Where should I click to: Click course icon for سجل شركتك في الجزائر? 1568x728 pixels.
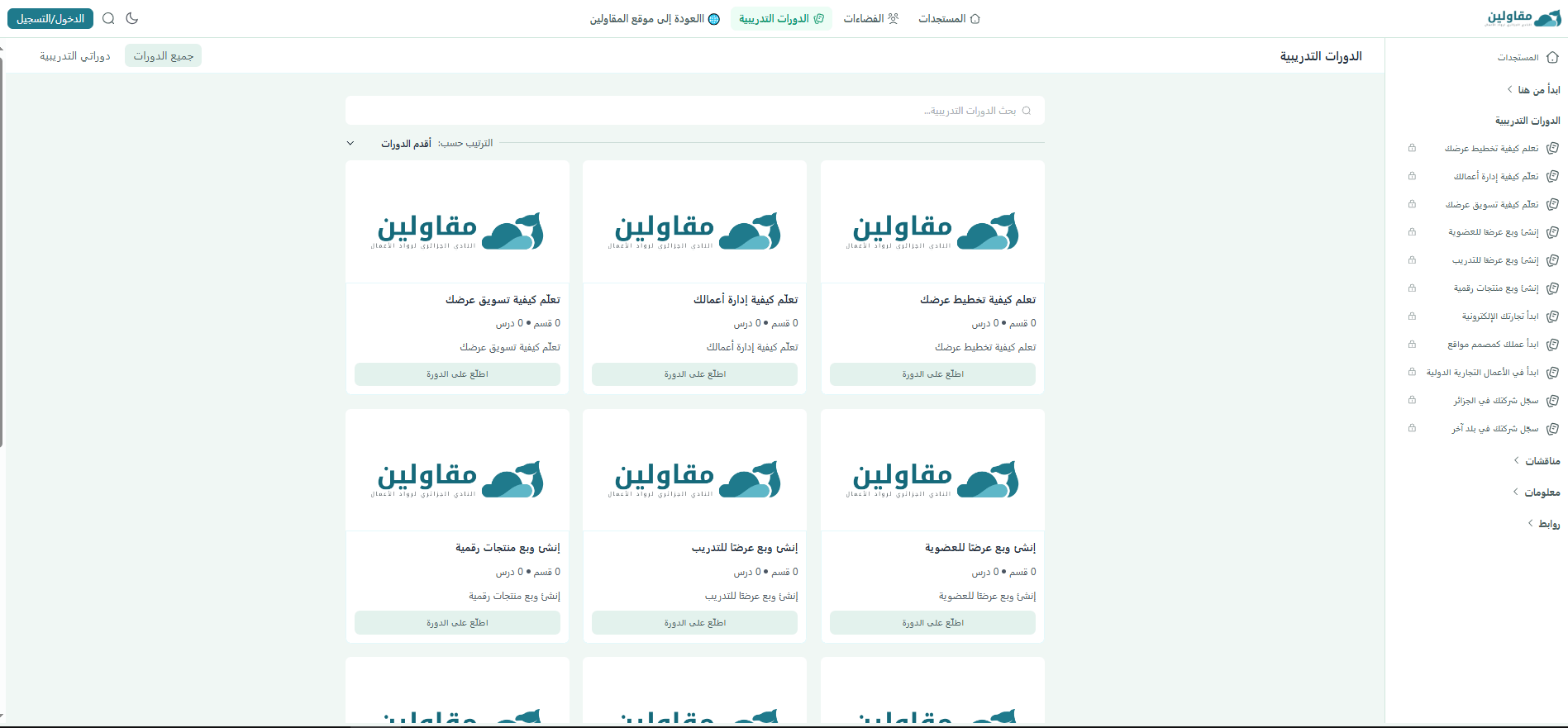tap(1552, 401)
